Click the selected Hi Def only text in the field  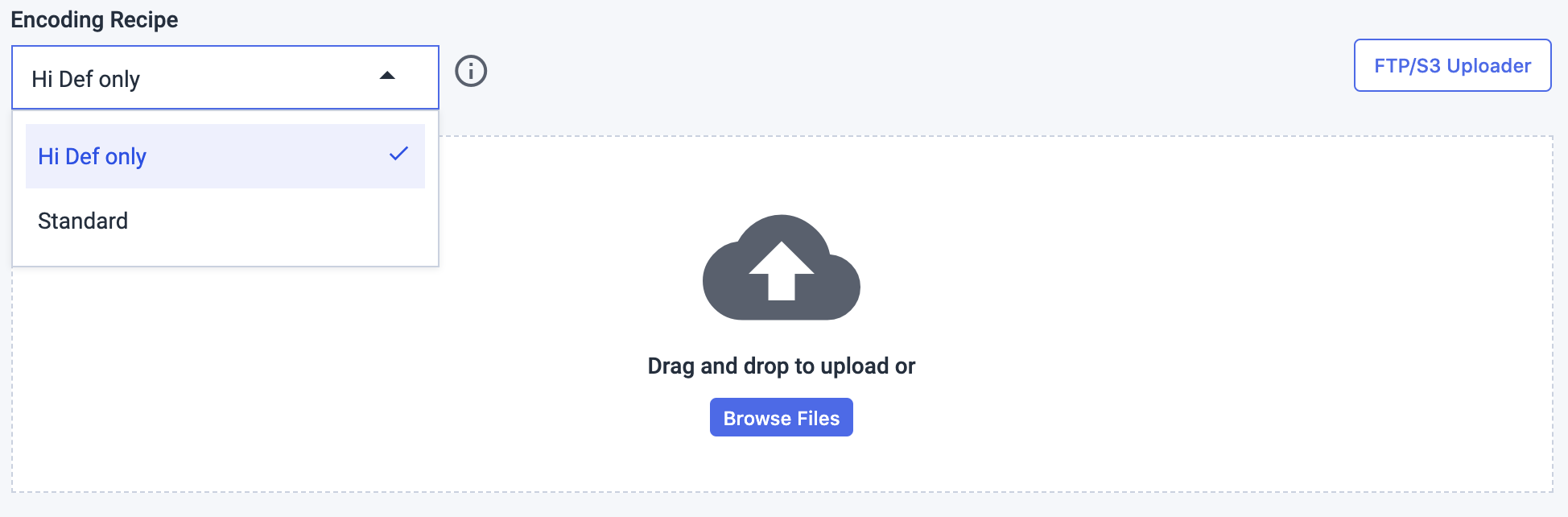[85, 79]
